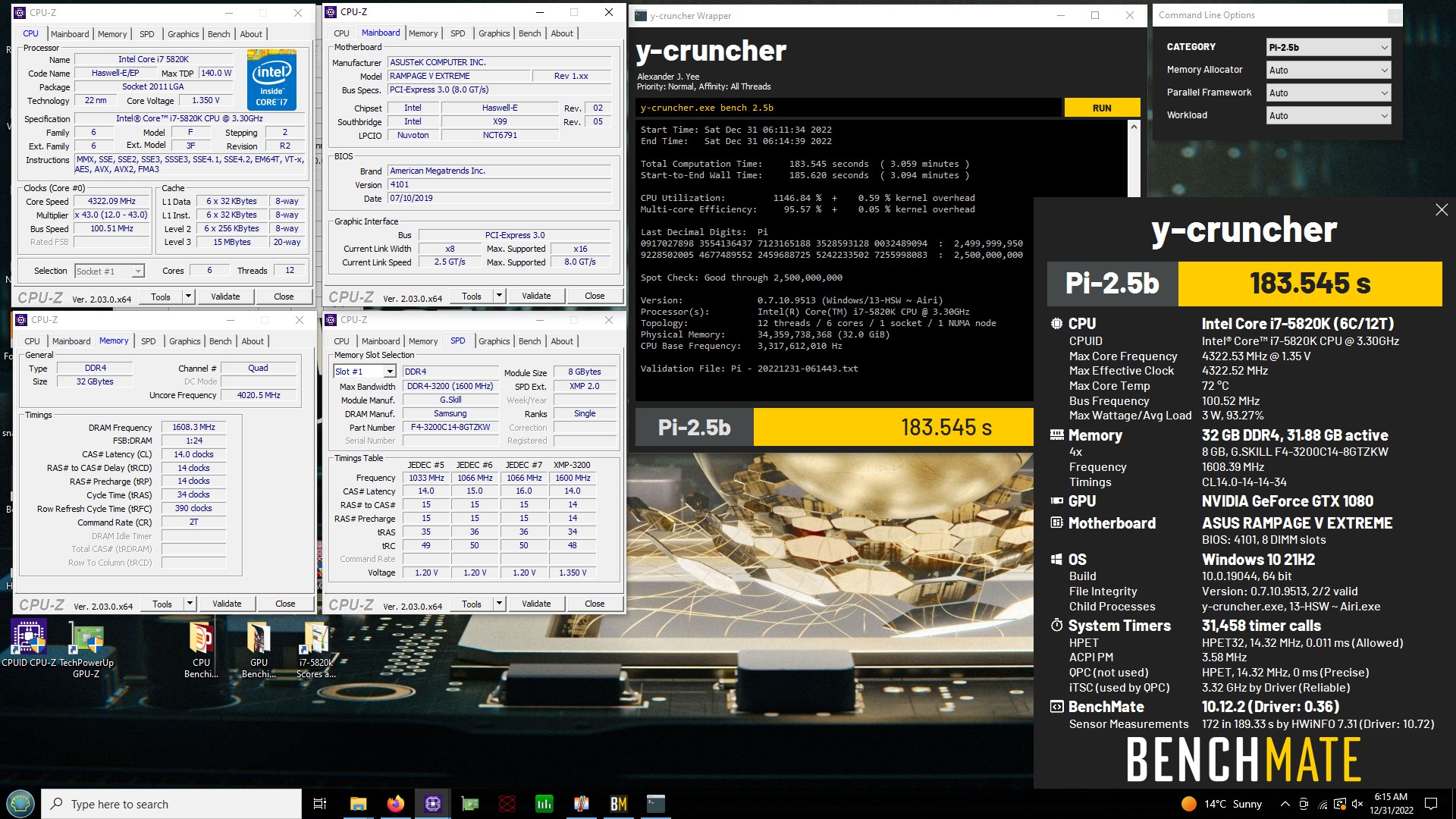Viewport: 1456px width, 819px height.
Task: Click the RAMPAGE V EXTREME model field
Action: [458, 76]
